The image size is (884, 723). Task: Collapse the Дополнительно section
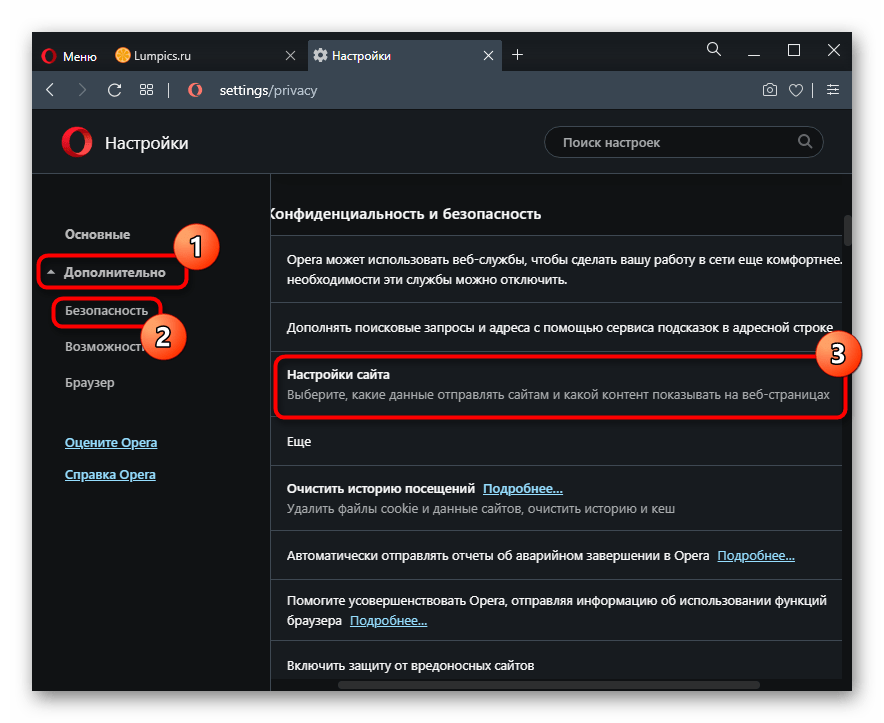pyautogui.click(x=114, y=272)
